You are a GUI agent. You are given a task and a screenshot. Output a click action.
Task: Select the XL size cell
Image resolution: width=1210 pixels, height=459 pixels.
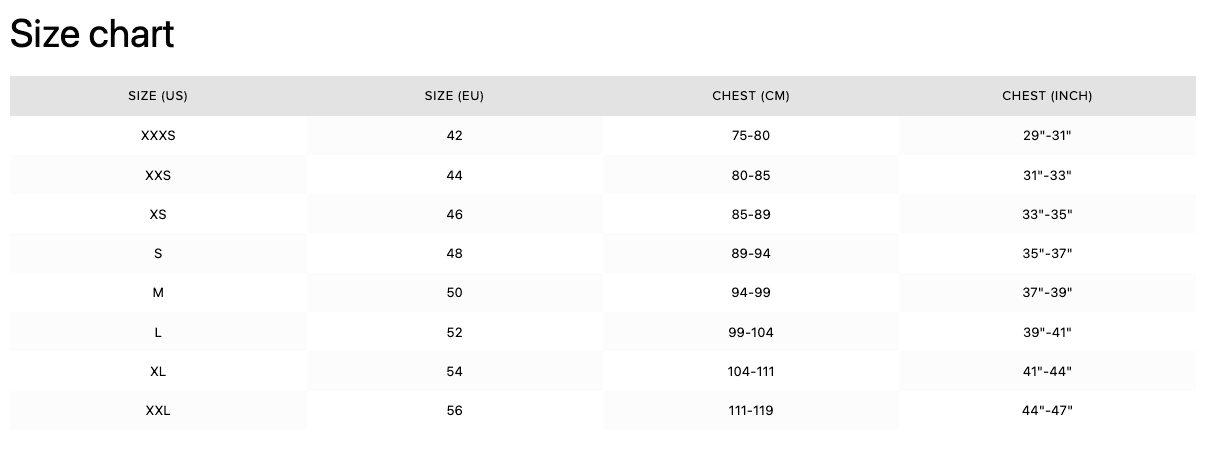click(x=158, y=371)
